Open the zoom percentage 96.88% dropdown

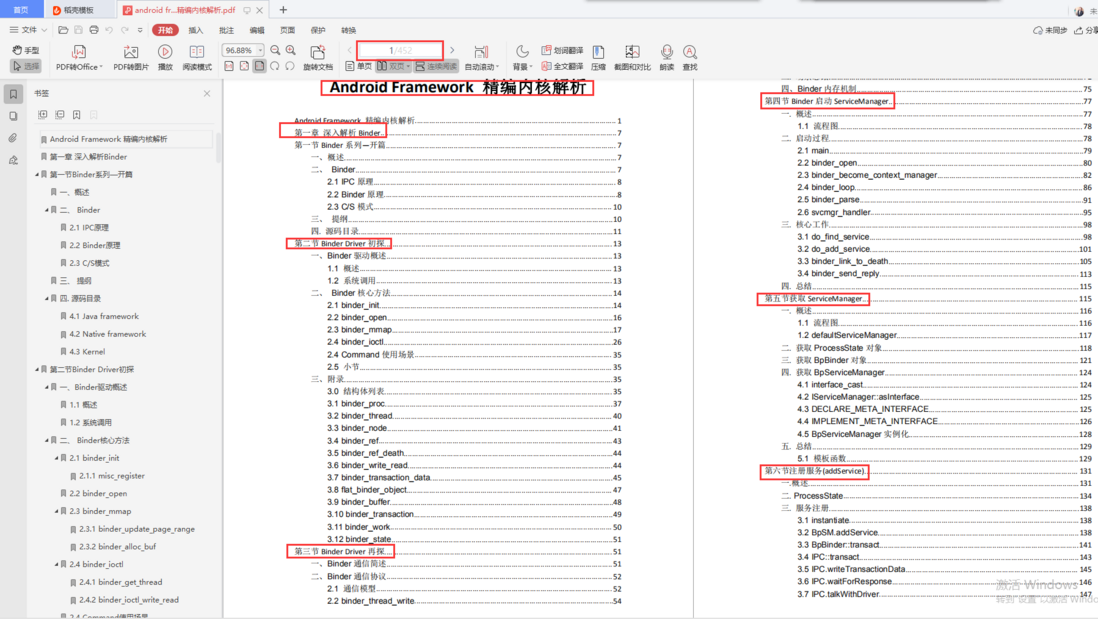[260, 50]
